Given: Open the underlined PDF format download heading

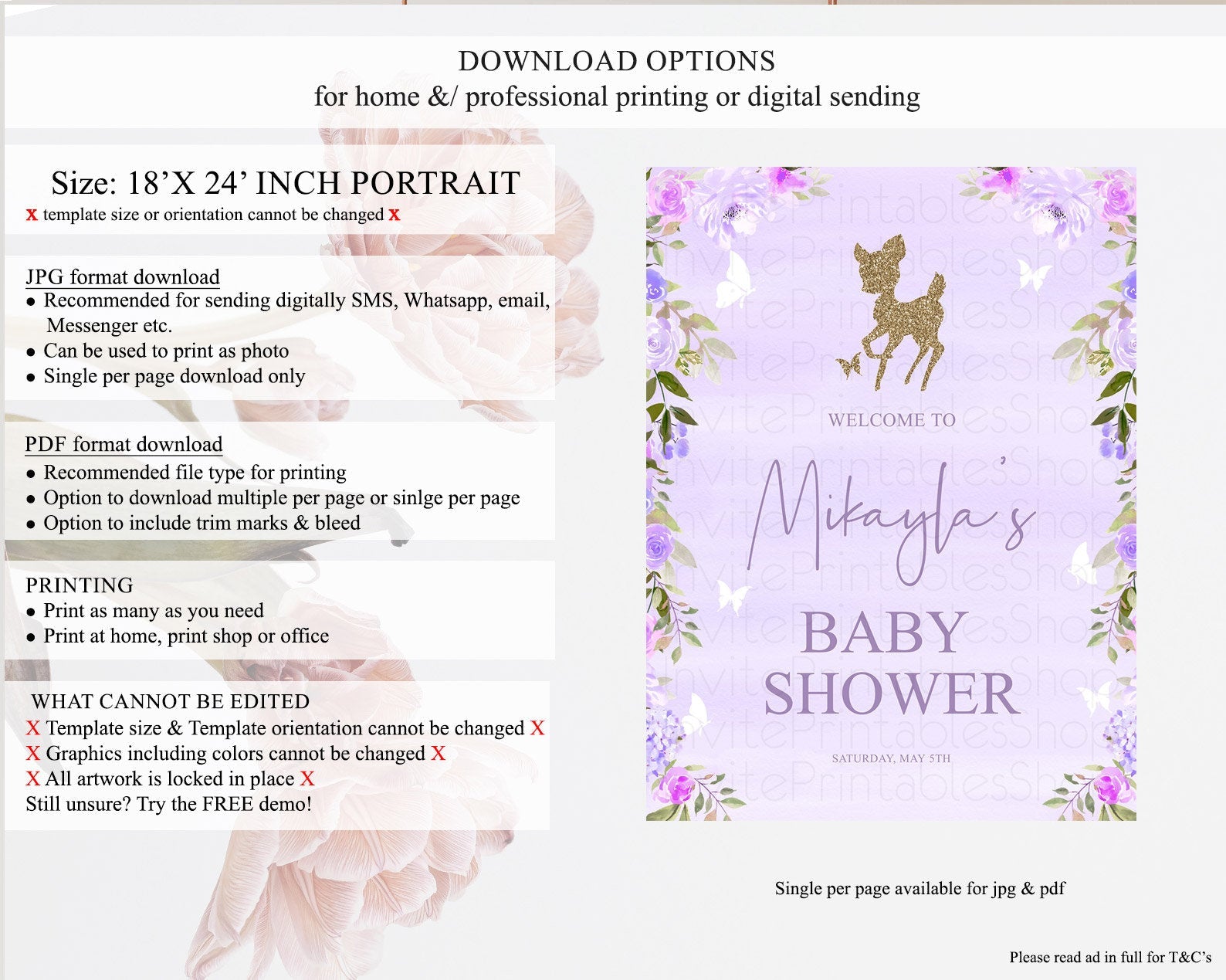Looking at the screenshot, I should 124,444.
